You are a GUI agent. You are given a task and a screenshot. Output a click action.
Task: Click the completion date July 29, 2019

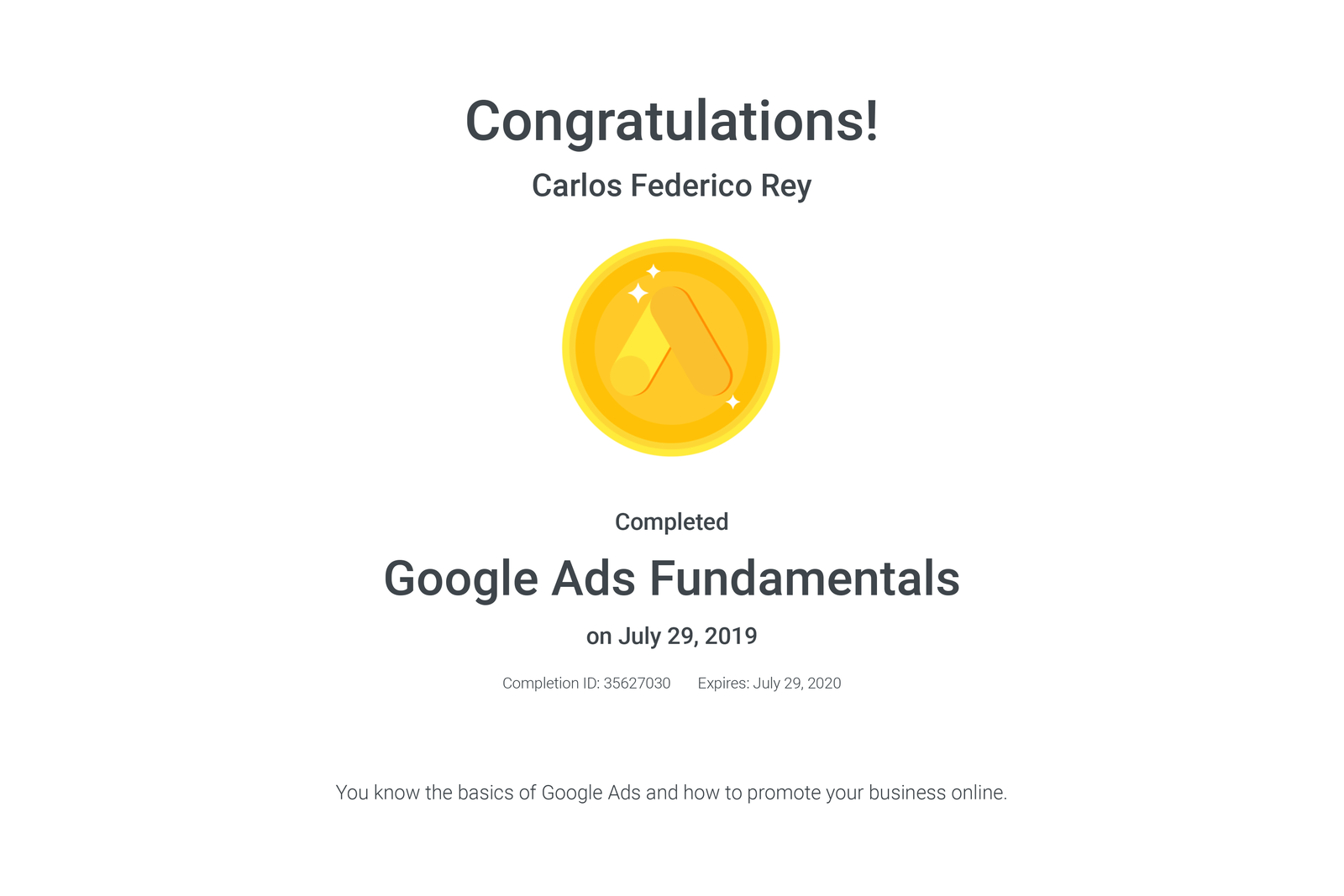(688, 637)
